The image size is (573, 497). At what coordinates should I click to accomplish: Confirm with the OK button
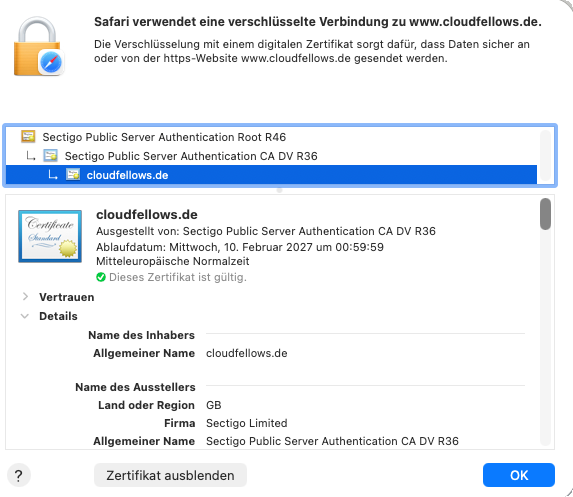(519, 475)
